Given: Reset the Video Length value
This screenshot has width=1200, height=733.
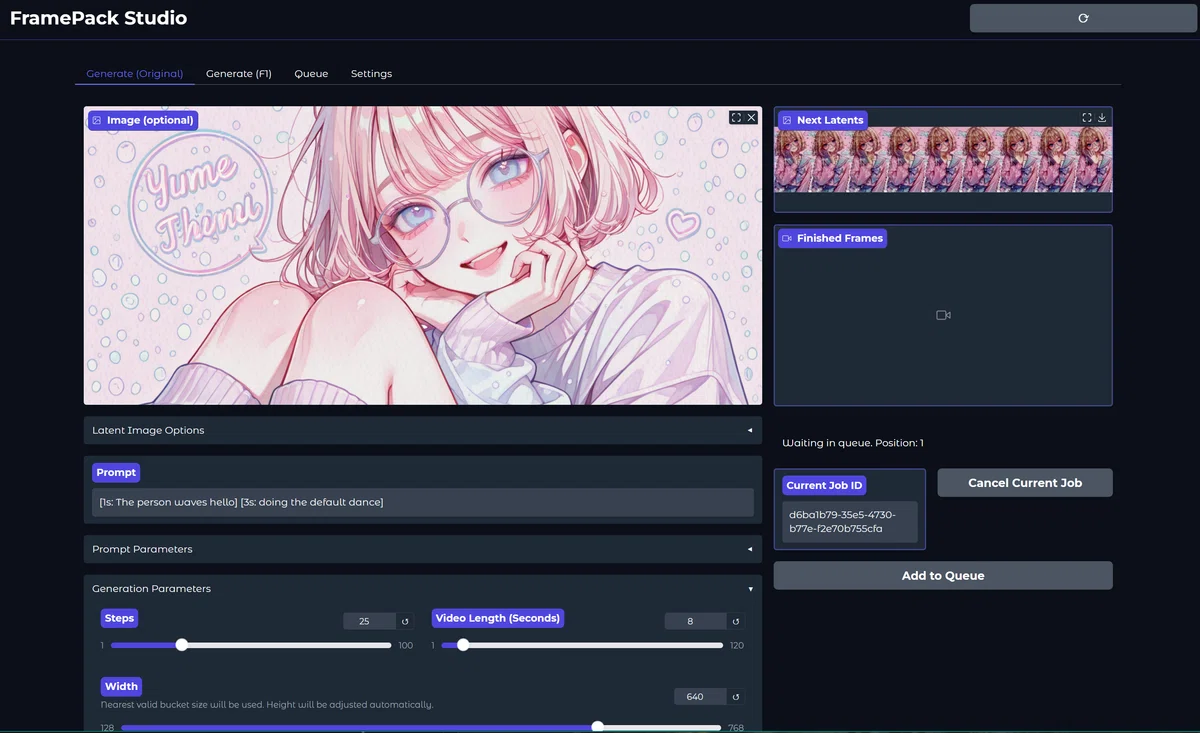Looking at the screenshot, I should coord(736,621).
